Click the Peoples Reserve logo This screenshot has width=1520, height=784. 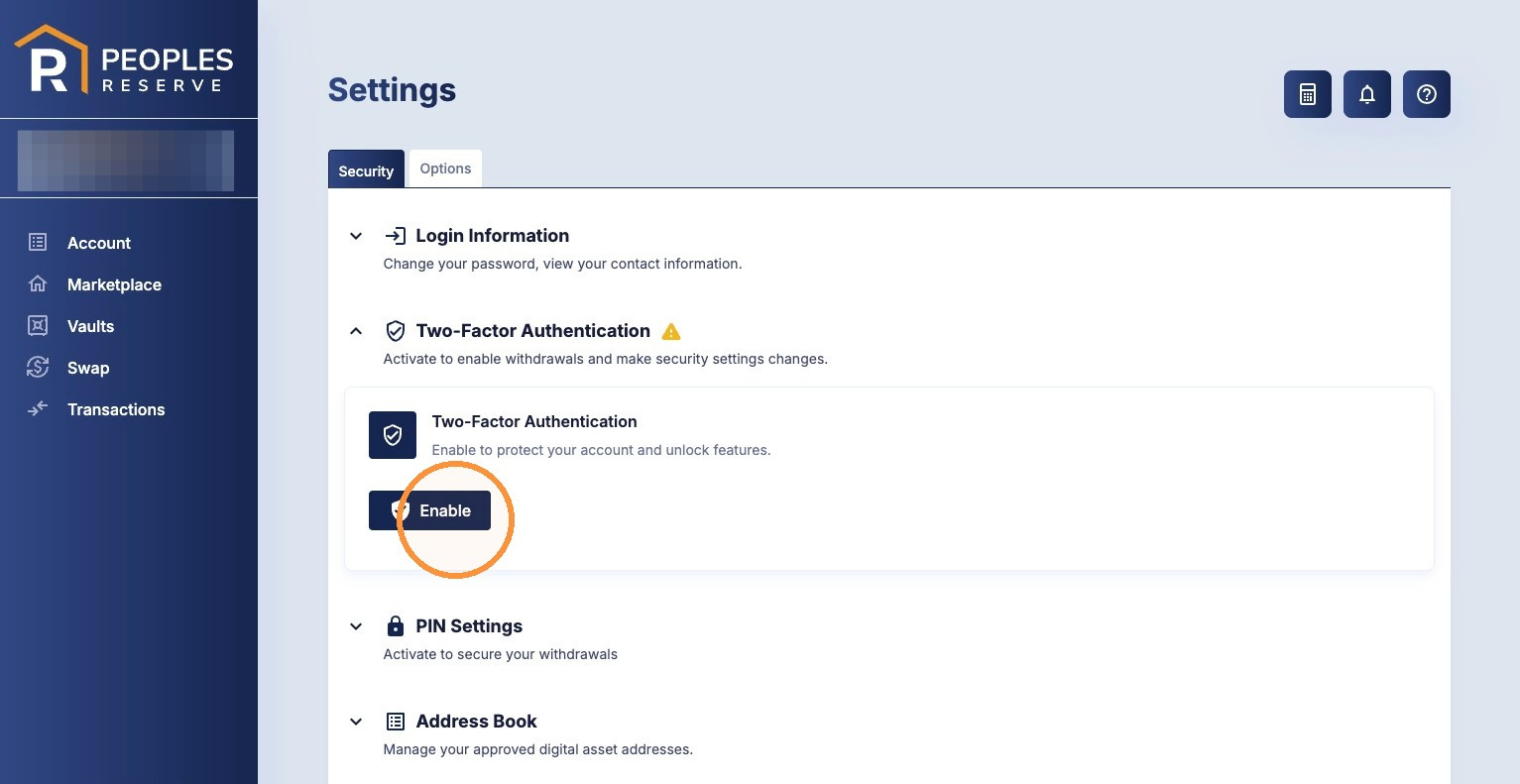tap(124, 60)
